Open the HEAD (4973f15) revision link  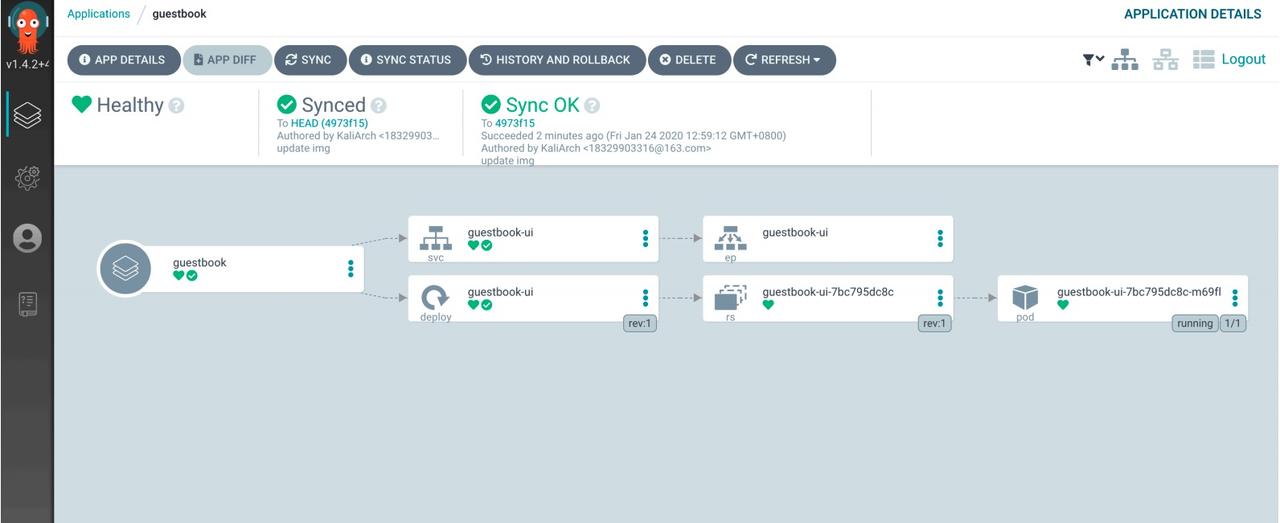click(x=329, y=123)
